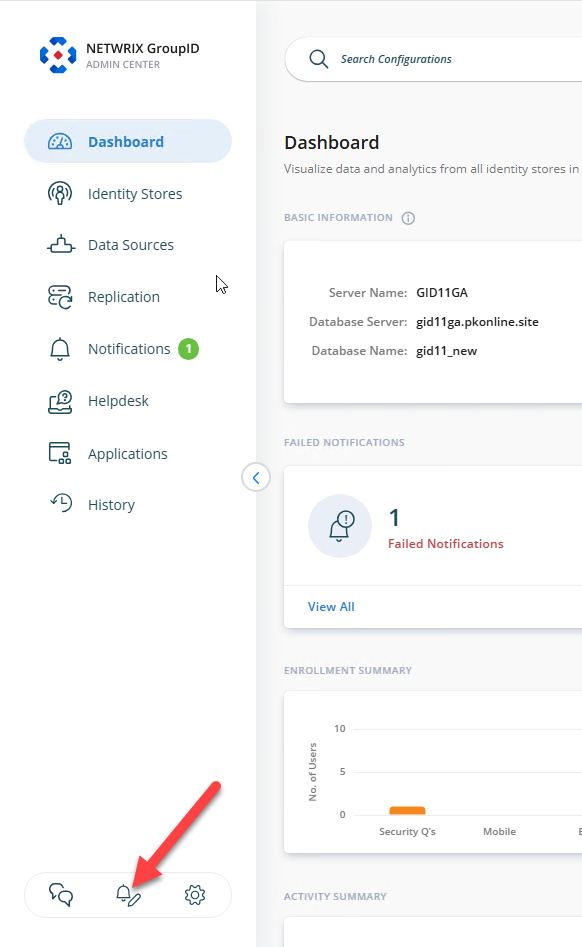The width and height of the screenshot is (582, 947).
Task: Select the Data Sources sidebar icon
Action: [x=60, y=245]
